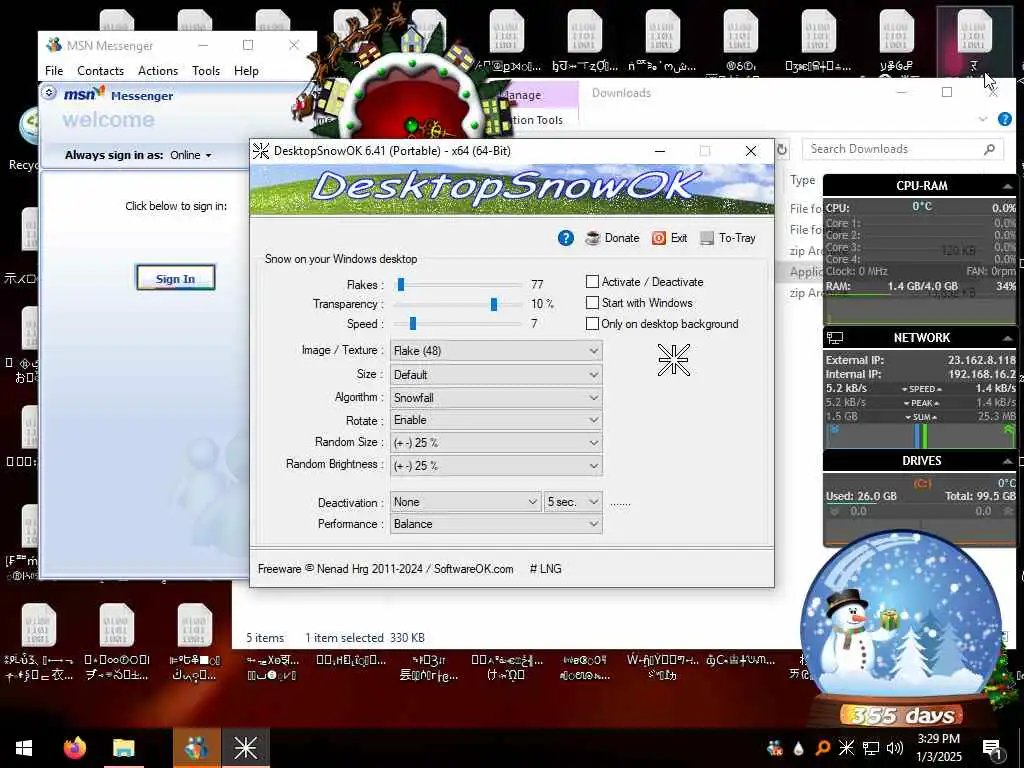Open the Deactivation dropdown showing None
Image resolution: width=1024 pixels, height=768 pixels.
(466, 502)
